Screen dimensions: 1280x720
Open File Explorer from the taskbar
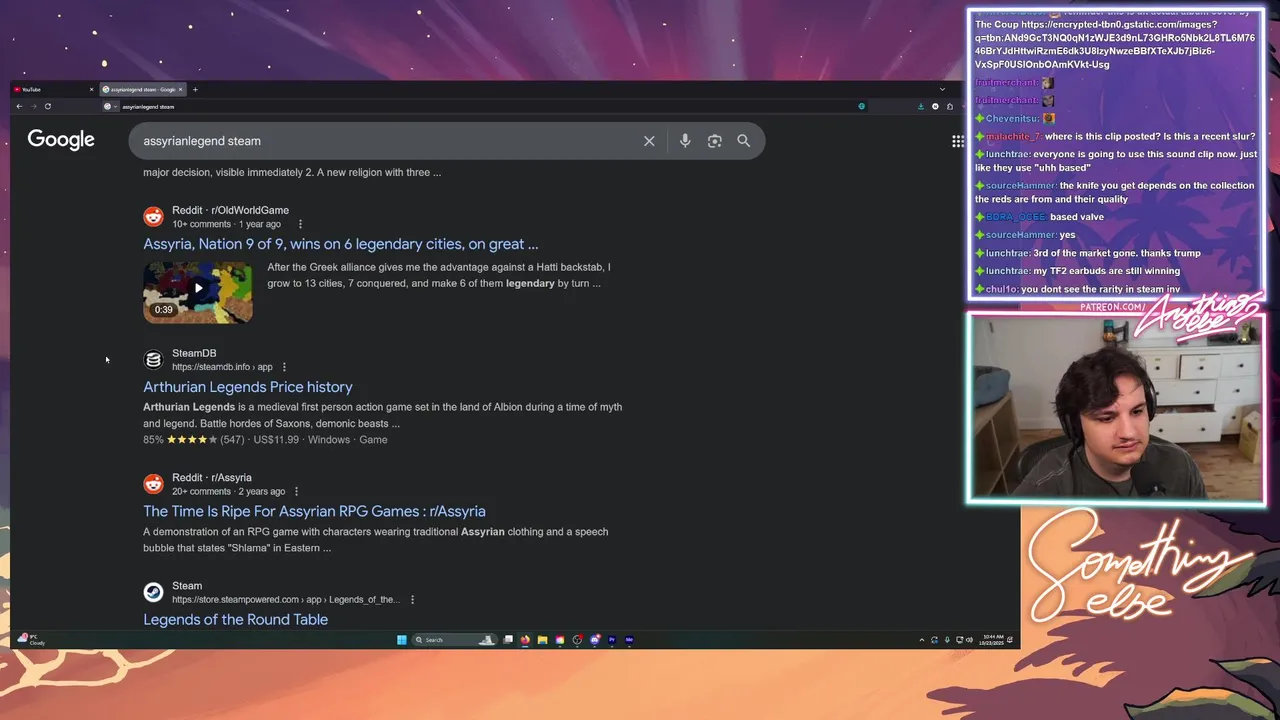coord(542,640)
